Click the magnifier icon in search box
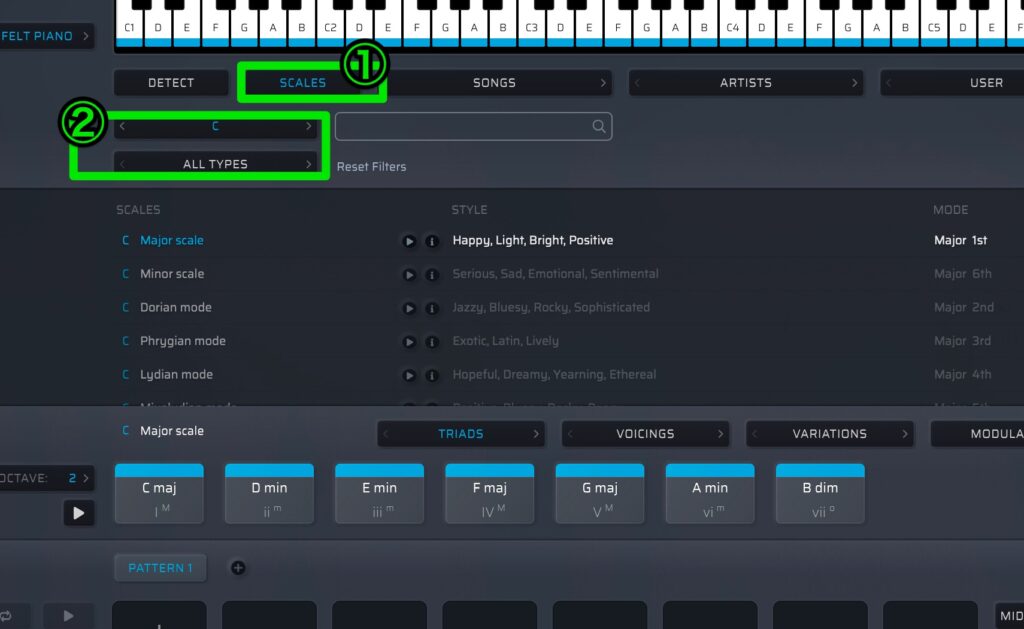The height and width of the screenshot is (629, 1024). (x=599, y=126)
